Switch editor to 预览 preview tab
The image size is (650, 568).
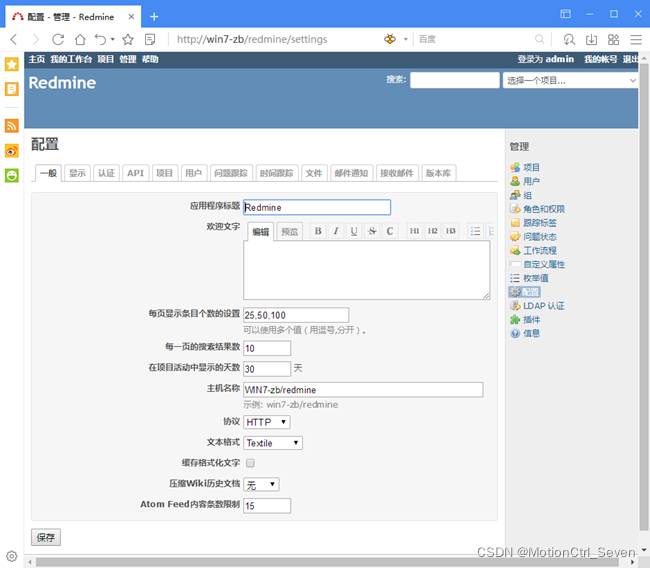(x=290, y=232)
